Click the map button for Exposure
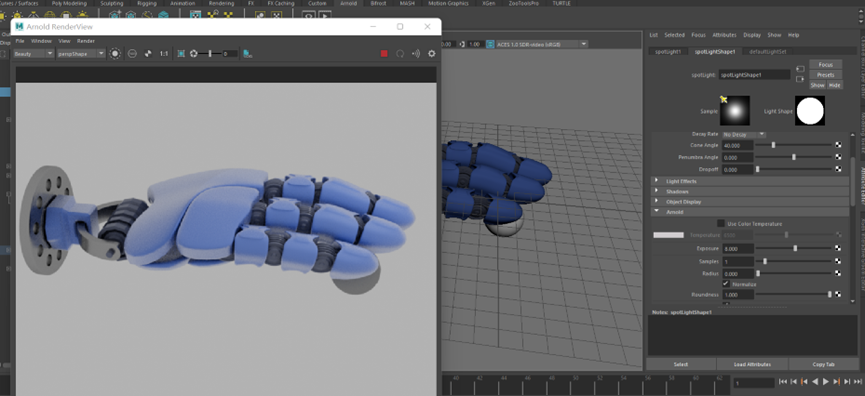Screen dimensions: 865x396 839,248
